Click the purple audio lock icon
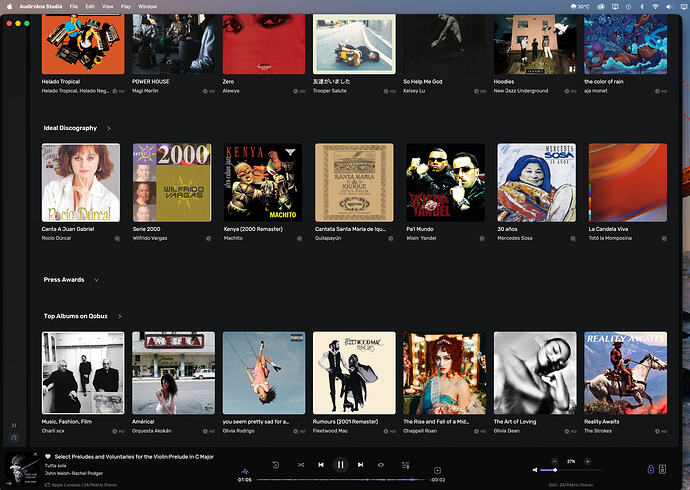This screenshot has width=690, height=490. click(651, 469)
